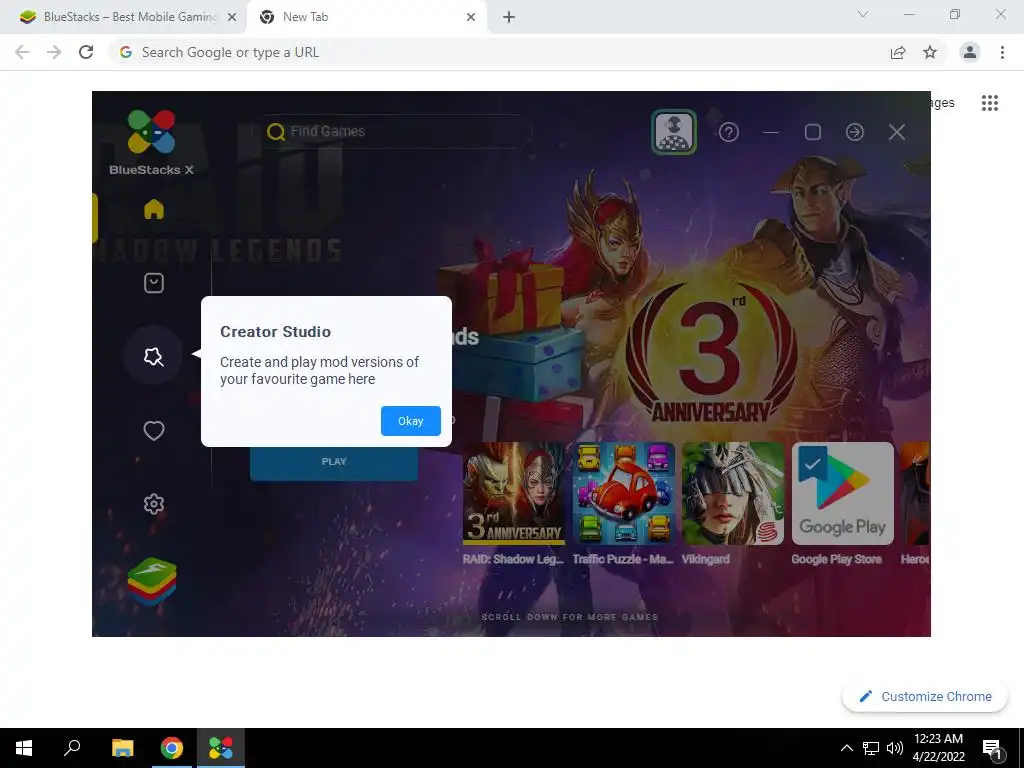The height and width of the screenshot is (768, 1024).
Task: Open network status tray icon
Action: 871,748
